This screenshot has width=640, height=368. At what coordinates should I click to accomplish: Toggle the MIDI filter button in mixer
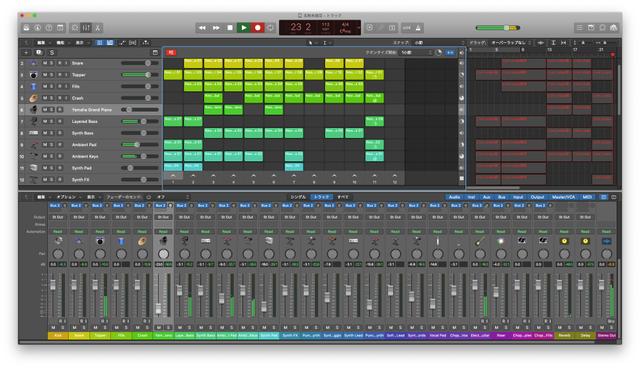(x=587, y=197)
